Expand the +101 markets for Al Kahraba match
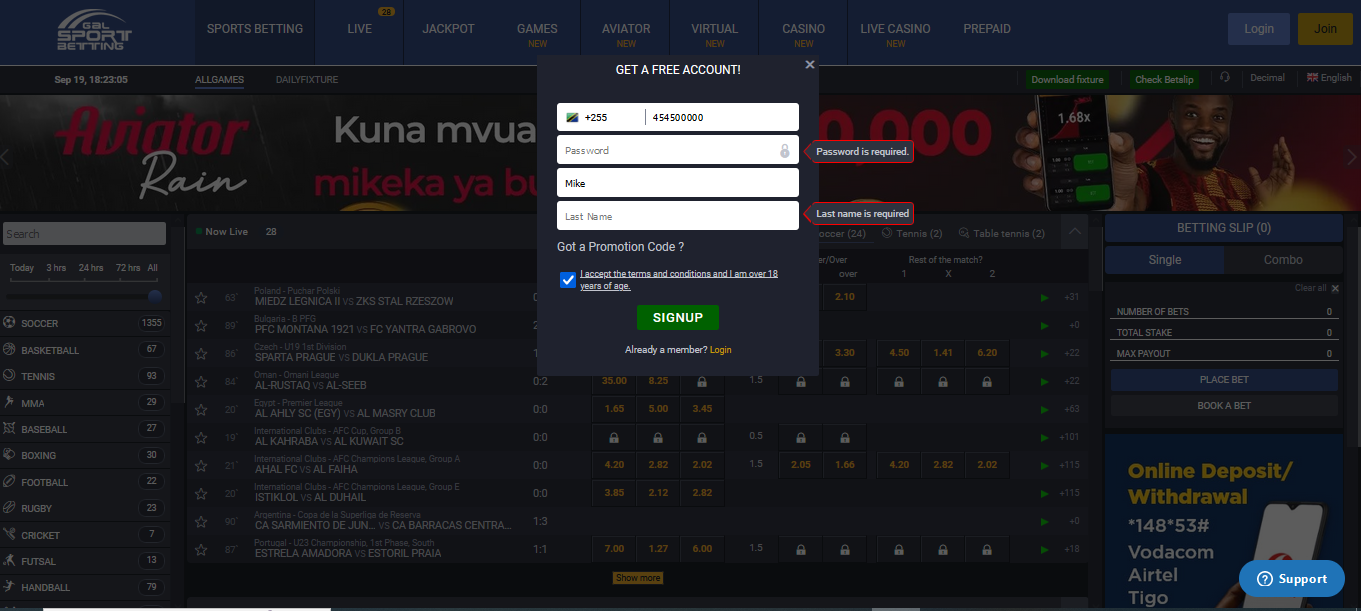This screenshot has height=611, width=1361. 1070,437
